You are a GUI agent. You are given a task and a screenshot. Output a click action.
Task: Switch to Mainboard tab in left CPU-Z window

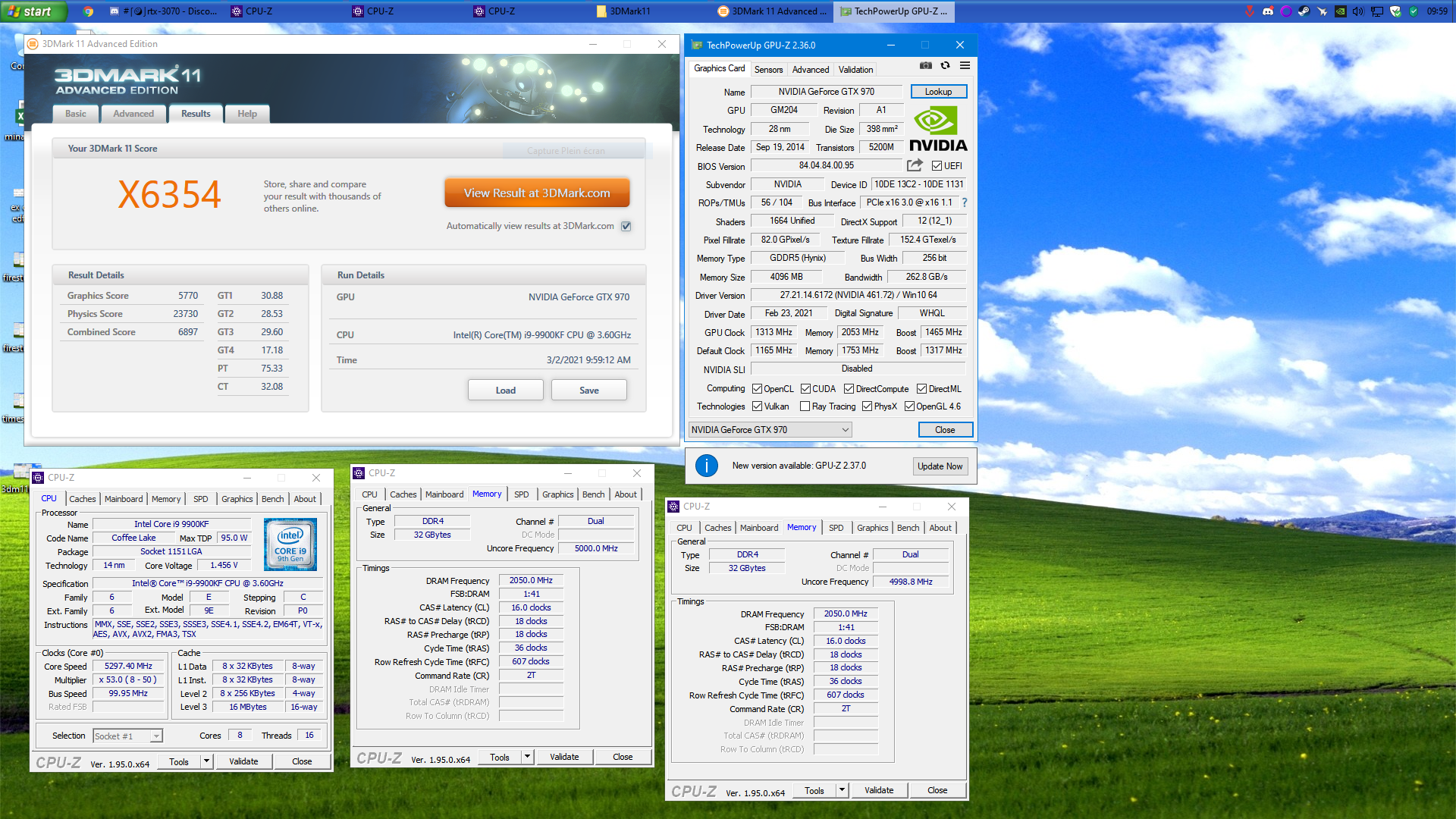pyautogui.click(x=124, y=499)
